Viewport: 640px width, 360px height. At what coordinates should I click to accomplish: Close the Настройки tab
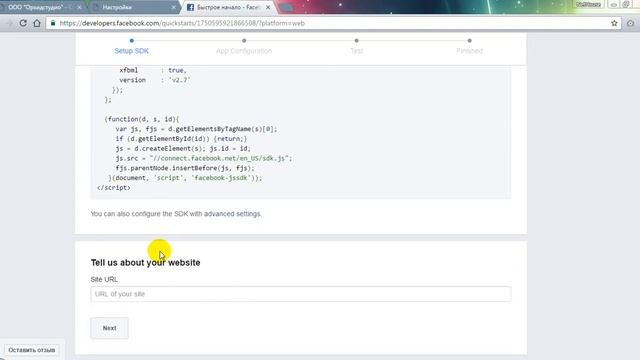click(174, 7)
